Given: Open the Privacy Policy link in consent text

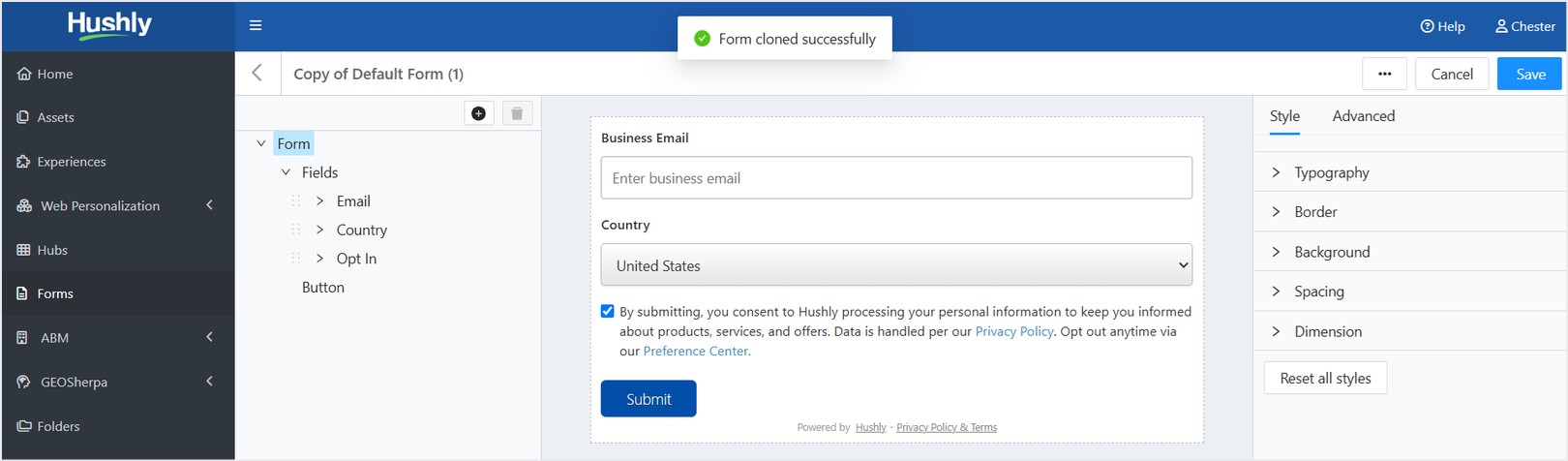Looking at the screenshot, I should [1014, 331].
